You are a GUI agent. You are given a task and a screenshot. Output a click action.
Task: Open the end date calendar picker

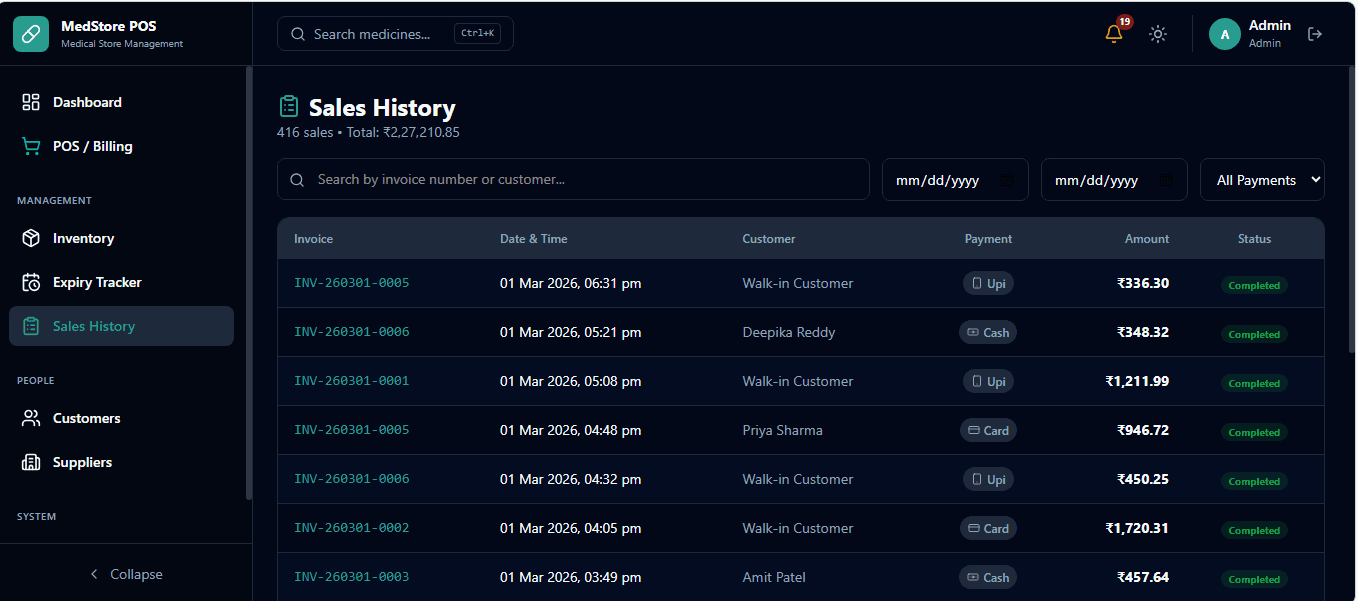click(1166, 181)
